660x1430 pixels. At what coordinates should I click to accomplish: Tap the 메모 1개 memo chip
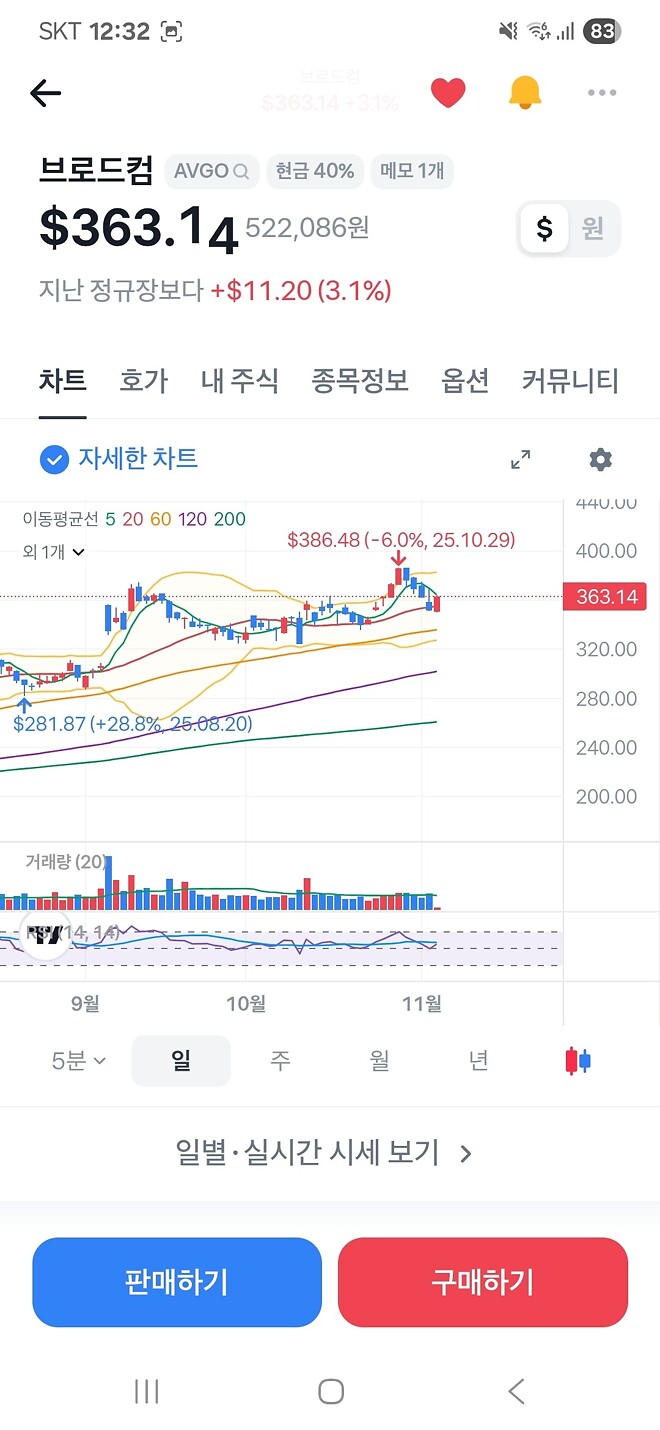(x=414, y=171)
